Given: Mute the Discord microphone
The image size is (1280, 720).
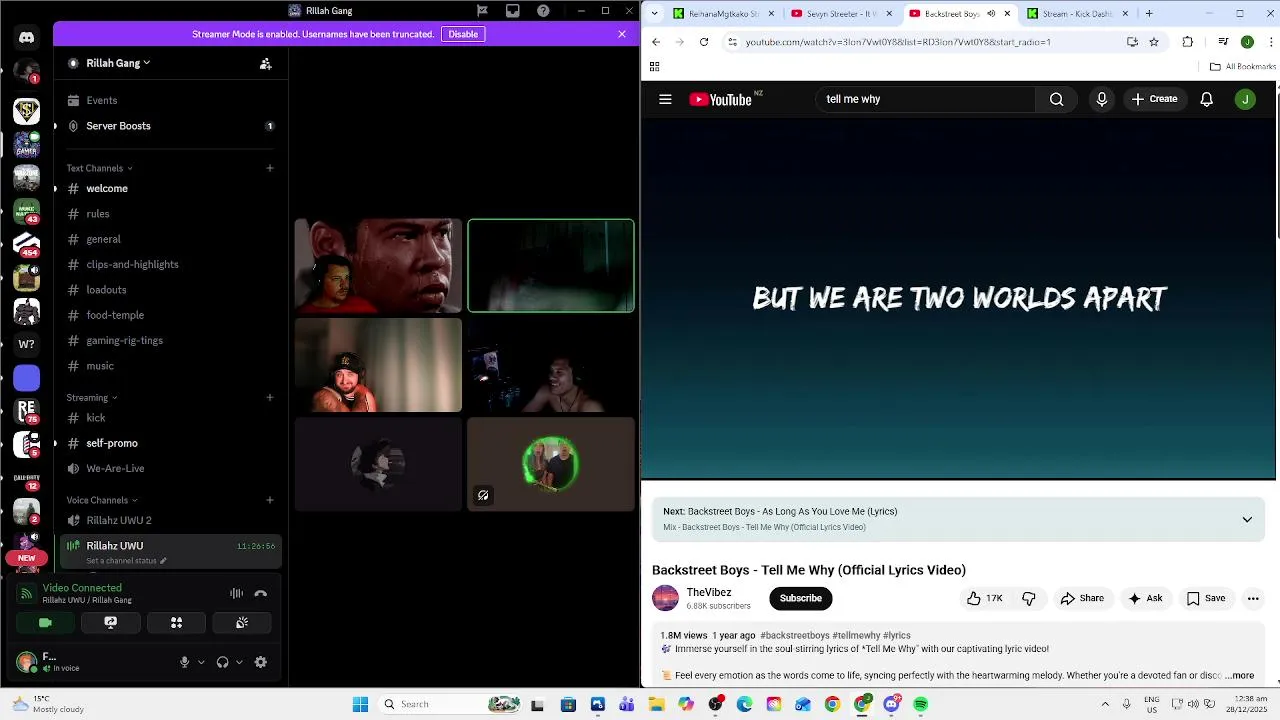Looking at the screenshot, I should click(x=184, y=662).
